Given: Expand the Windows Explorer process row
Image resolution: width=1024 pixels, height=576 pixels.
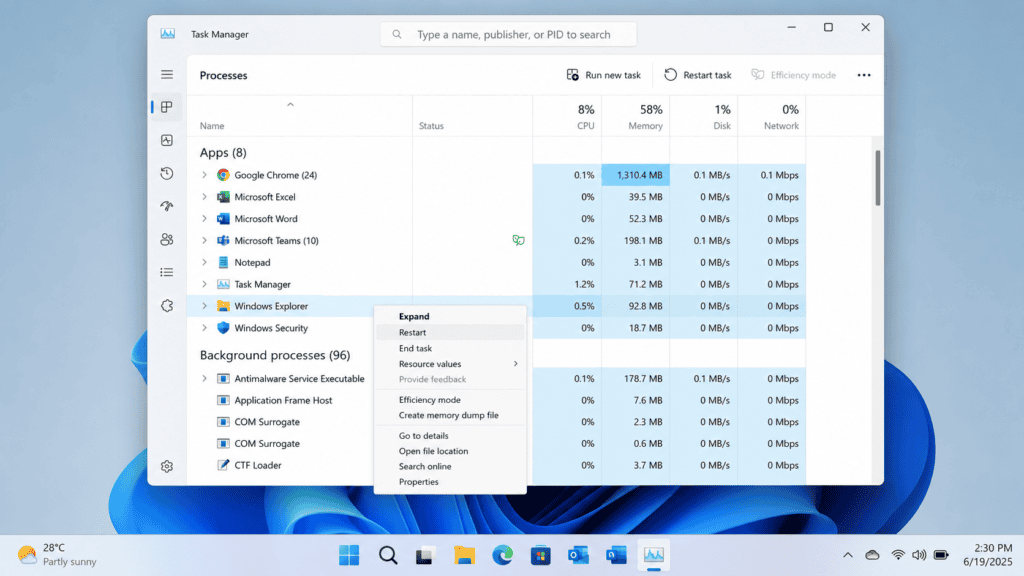Looking at the screenshot, I should tap(204, 306).
